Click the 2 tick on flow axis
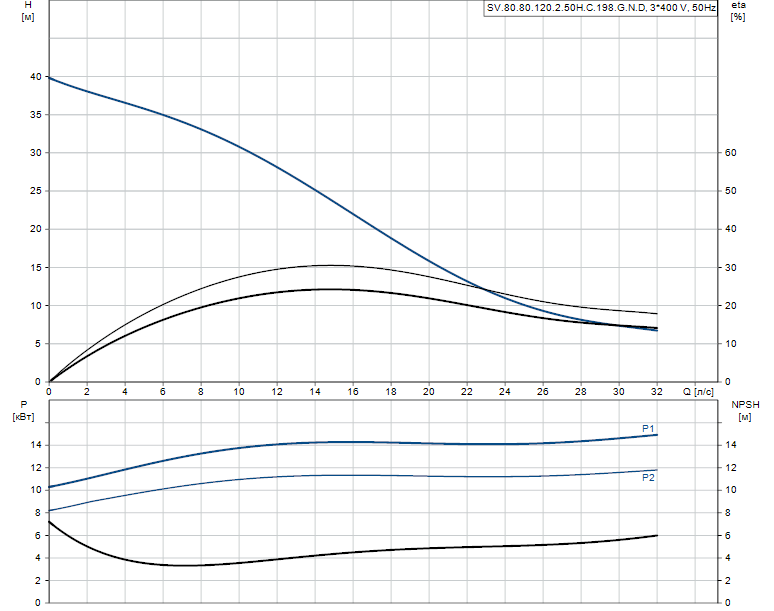The width and height of the screenshot is (774, 611). [87, 391]
